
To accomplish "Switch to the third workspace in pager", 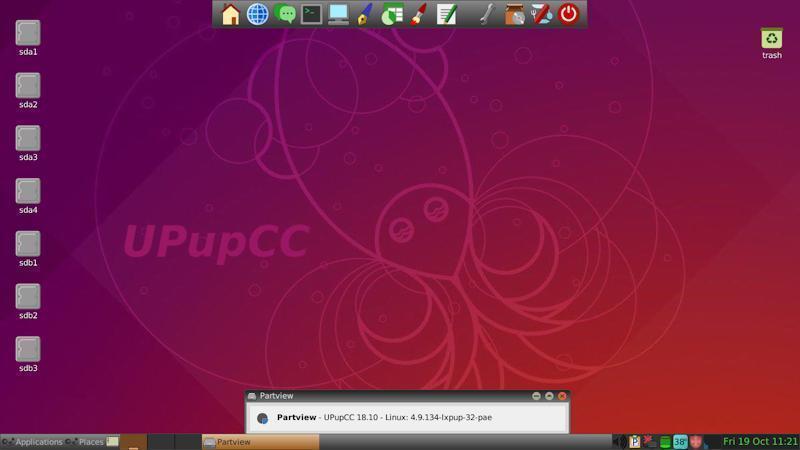I will 188,442.
